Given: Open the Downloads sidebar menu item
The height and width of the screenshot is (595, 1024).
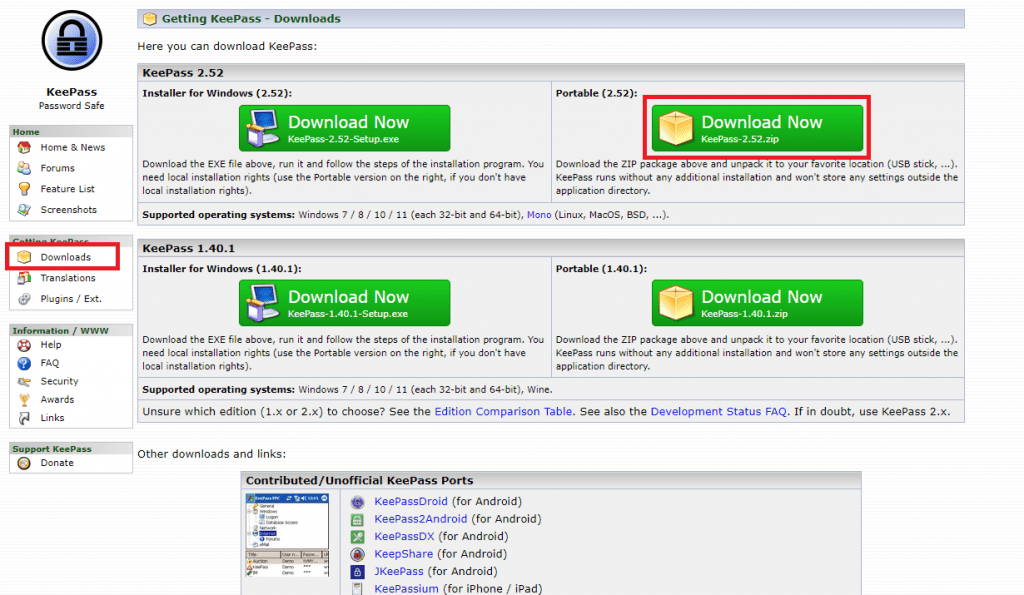Looking at the screenshot, I should (x=65, y=257).
